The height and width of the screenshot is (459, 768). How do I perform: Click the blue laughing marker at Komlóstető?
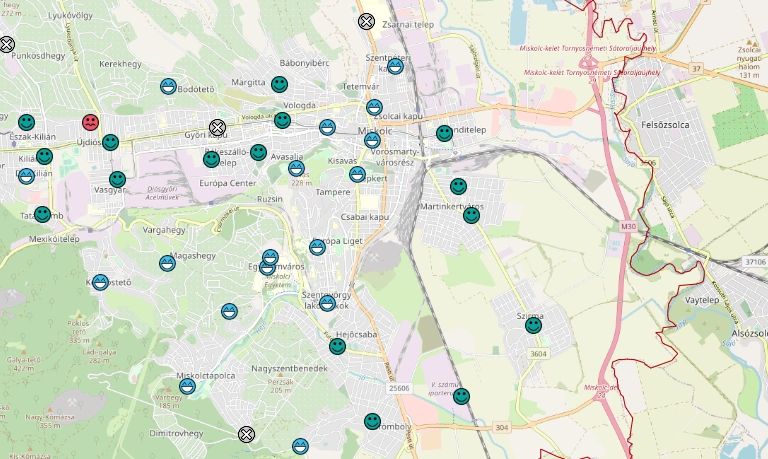(x=100, y=282)
